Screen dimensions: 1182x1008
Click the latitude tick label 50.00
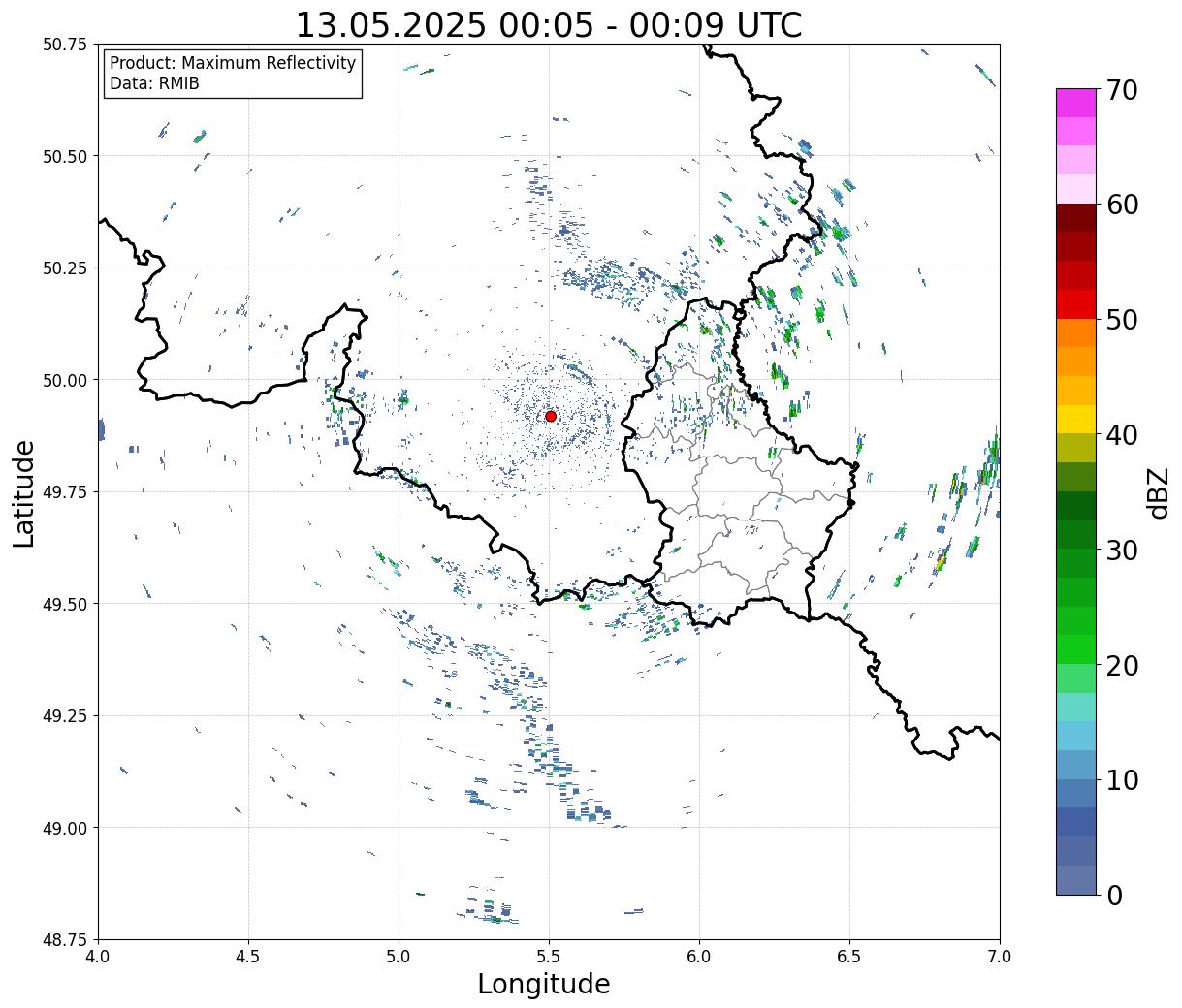click(x=65, y=380)
